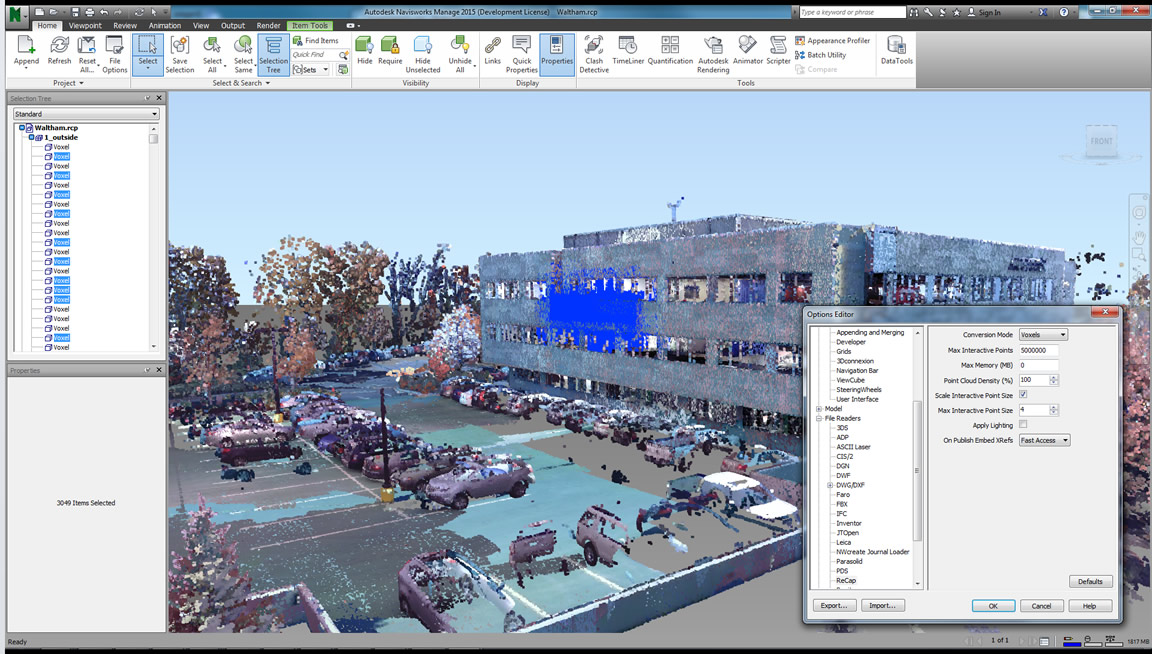Switch to the Output ribbon tab

(x=233, y=26)
